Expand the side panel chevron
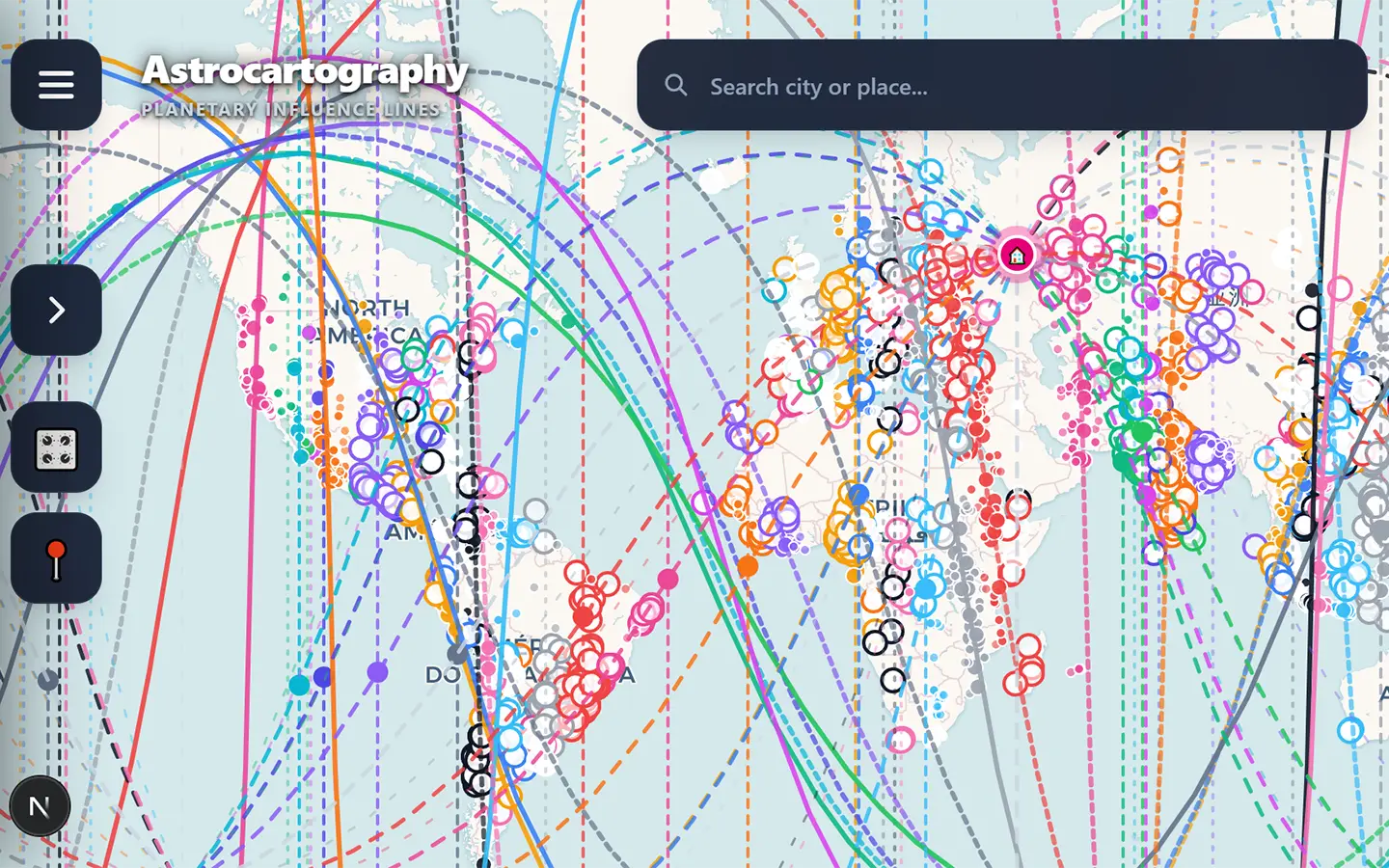The image size is (1389, 868). click(56, 310)
